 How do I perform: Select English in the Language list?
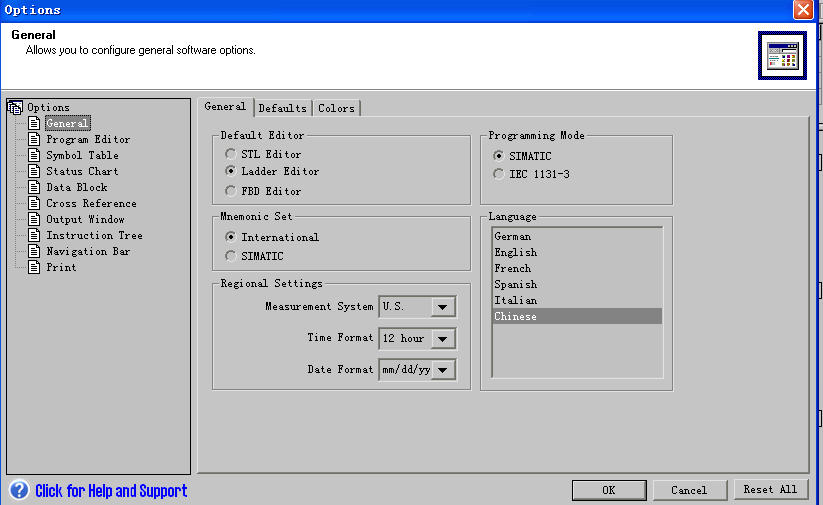[516, 253]
